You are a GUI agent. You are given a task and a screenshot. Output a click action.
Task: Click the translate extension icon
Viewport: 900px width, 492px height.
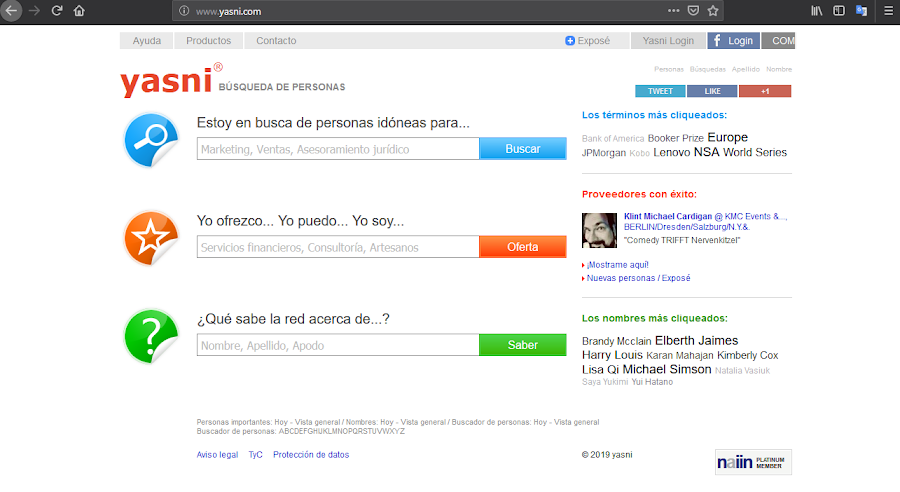[x=861, y=11]
